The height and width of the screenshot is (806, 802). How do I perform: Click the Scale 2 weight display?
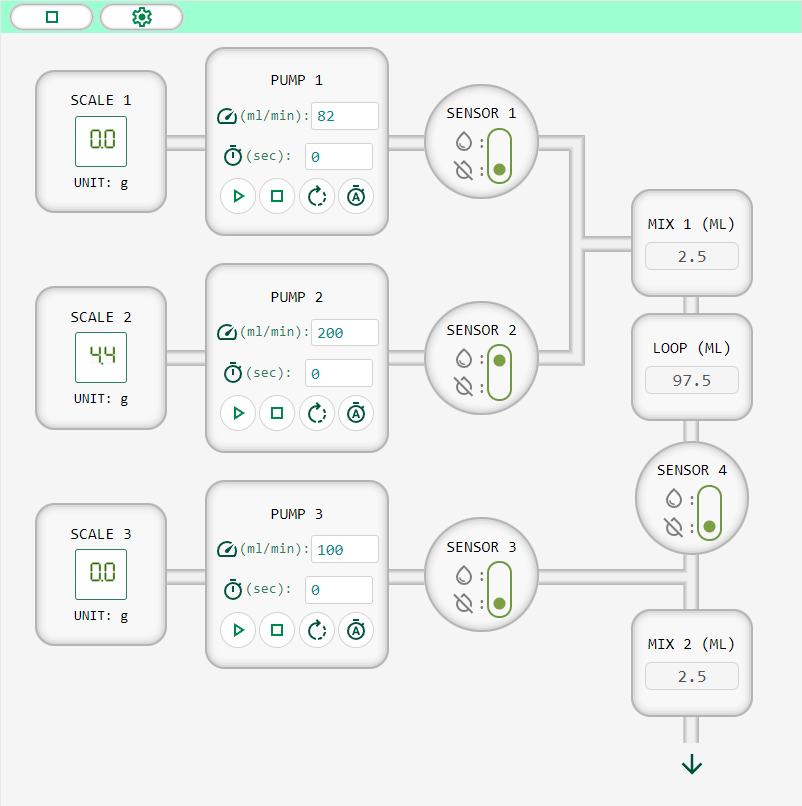tap(101, 357)
